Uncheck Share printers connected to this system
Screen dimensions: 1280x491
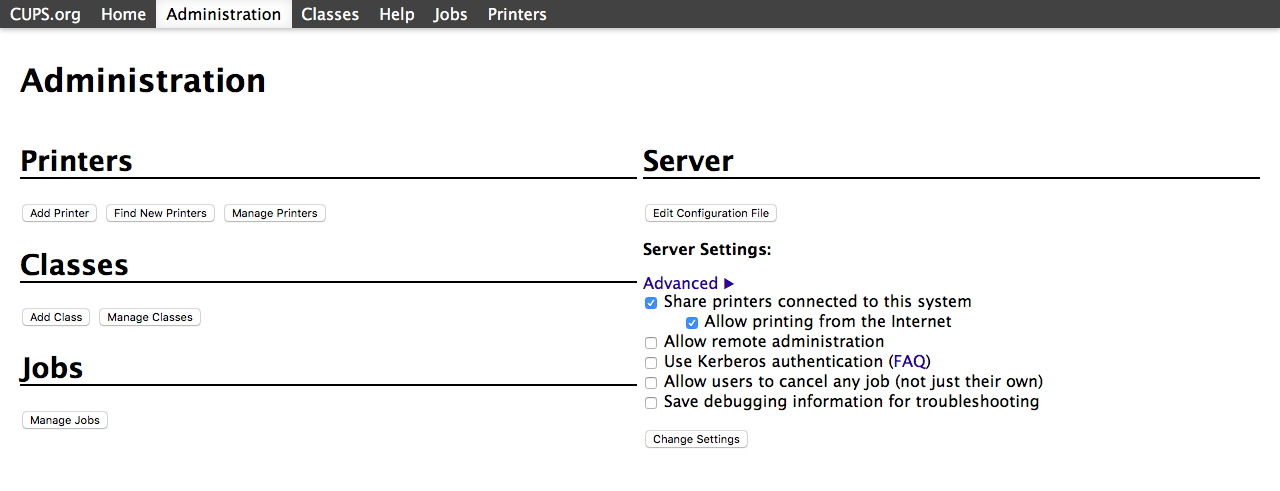point(651,303)
